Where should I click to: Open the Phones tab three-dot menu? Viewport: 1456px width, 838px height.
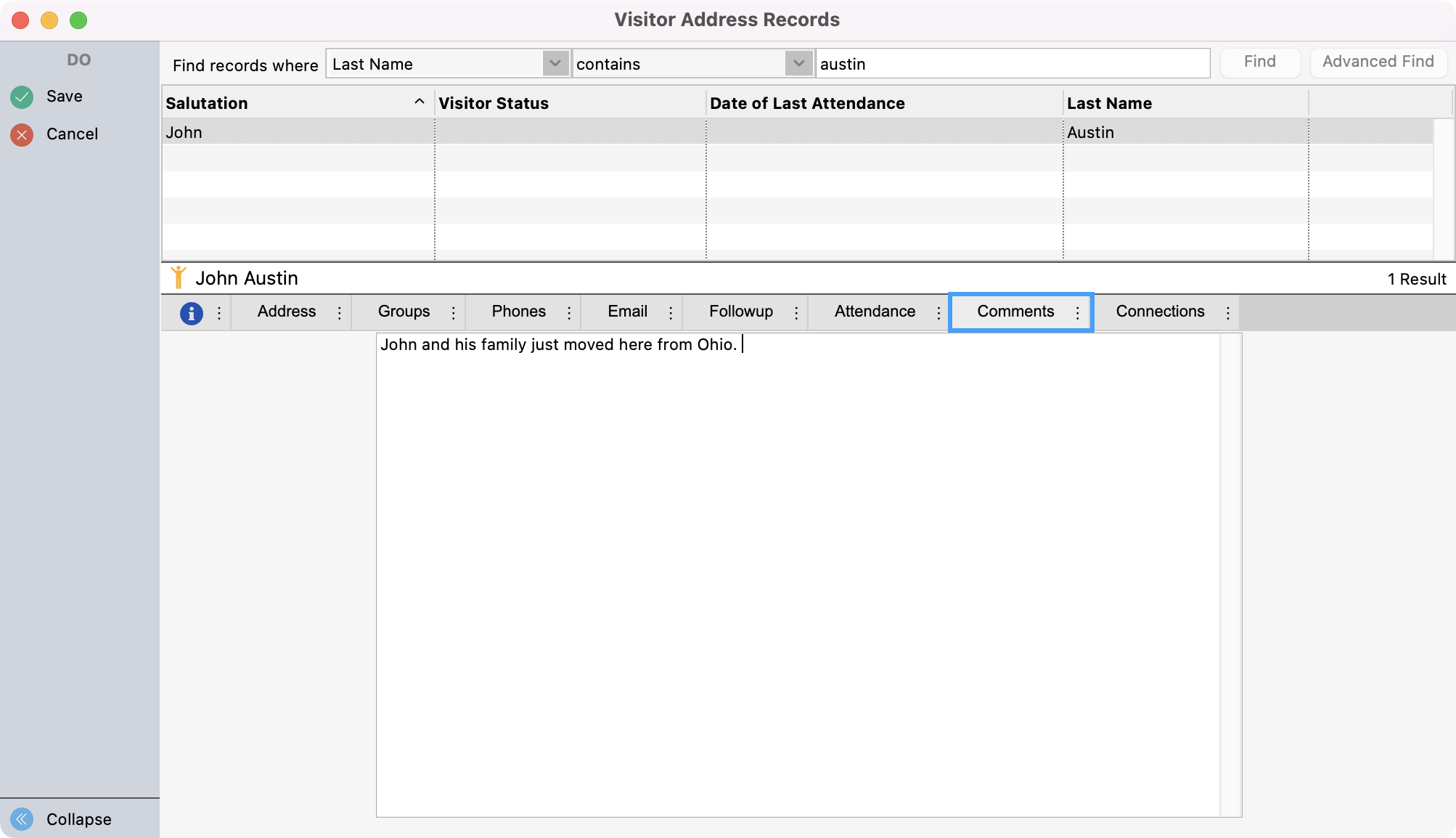[569, 312]
